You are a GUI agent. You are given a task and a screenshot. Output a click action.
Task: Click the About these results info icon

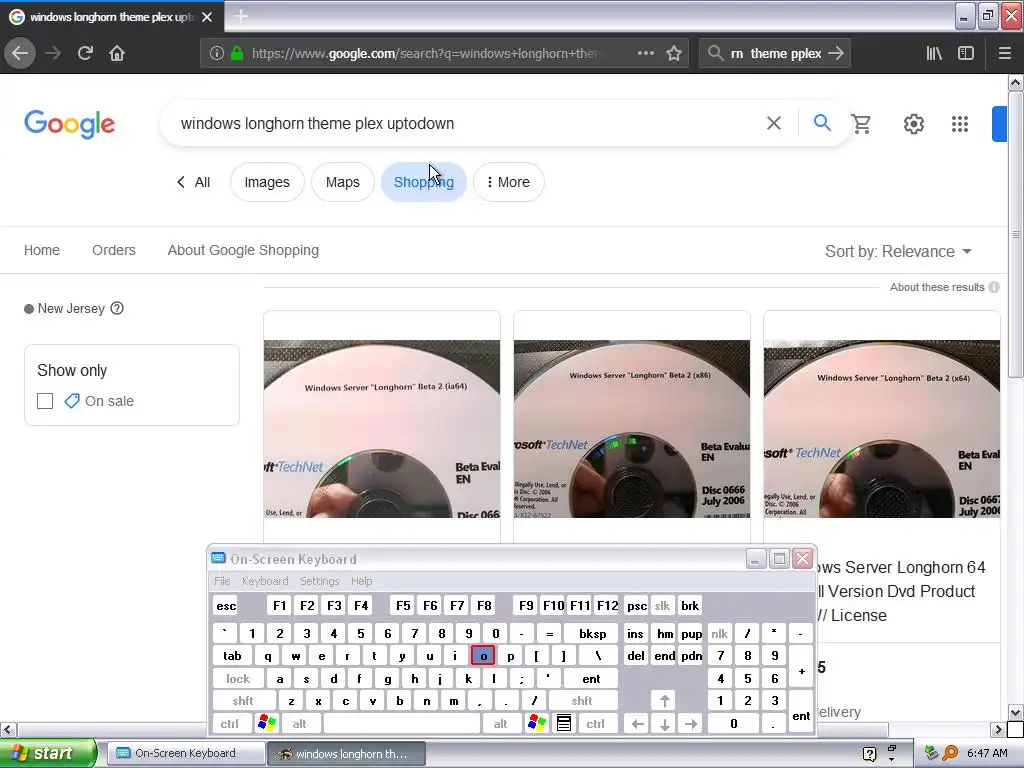(x=994, y=287)
